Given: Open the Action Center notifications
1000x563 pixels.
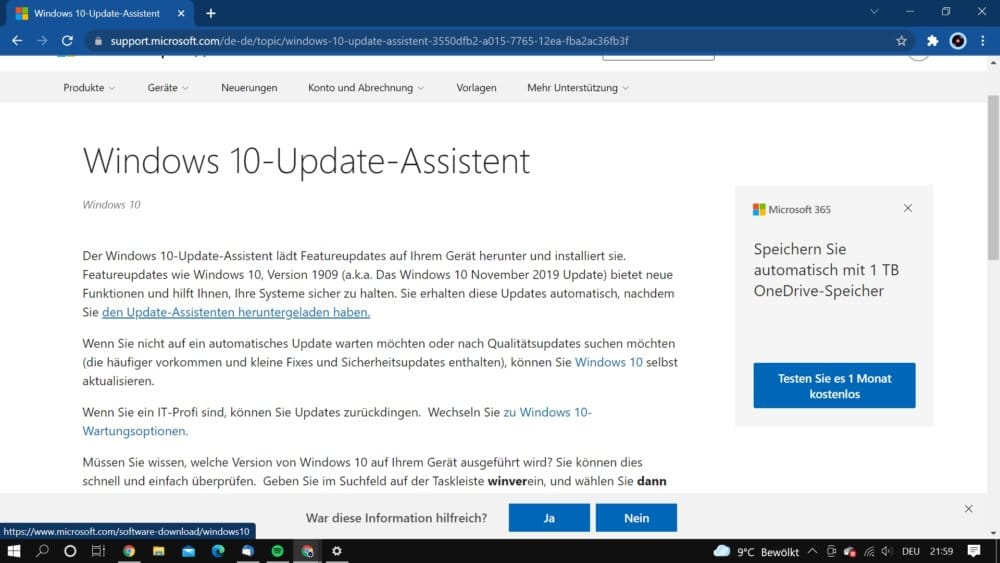Looking at the screenshot, I should 974,551.
